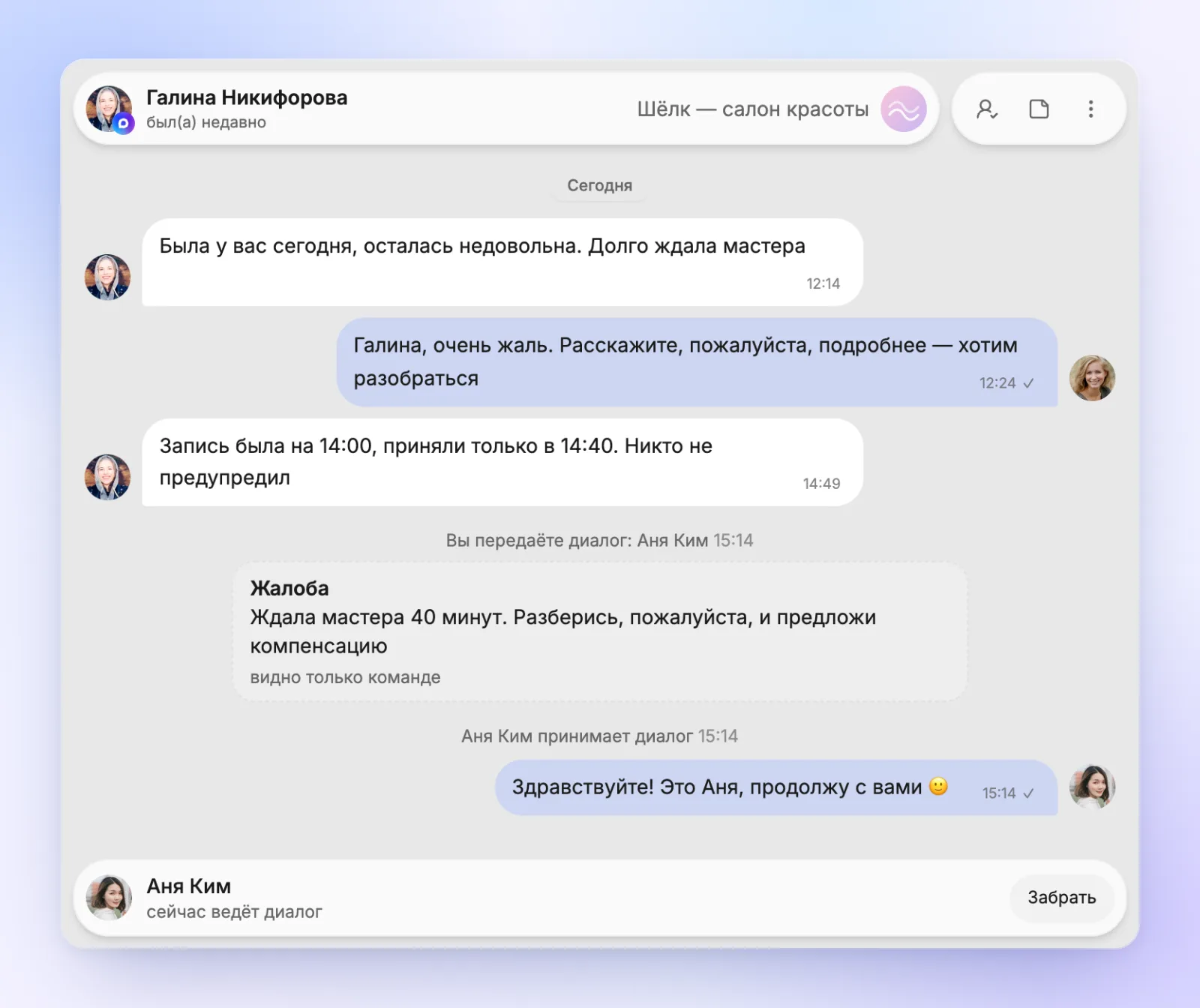The image size is (1200, 1008).
Task: Select the message 'Здравствуйте! Это Аня, продолжу с вами'
Action: [776, 787]
